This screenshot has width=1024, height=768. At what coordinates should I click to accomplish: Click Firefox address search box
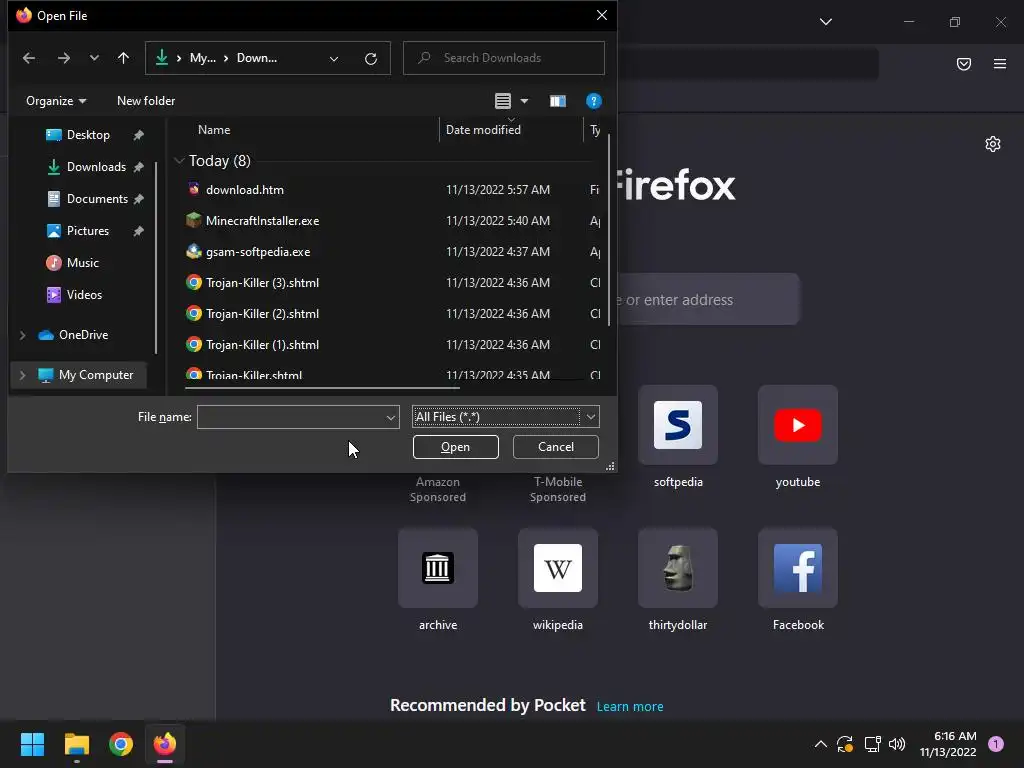(709, 300)
